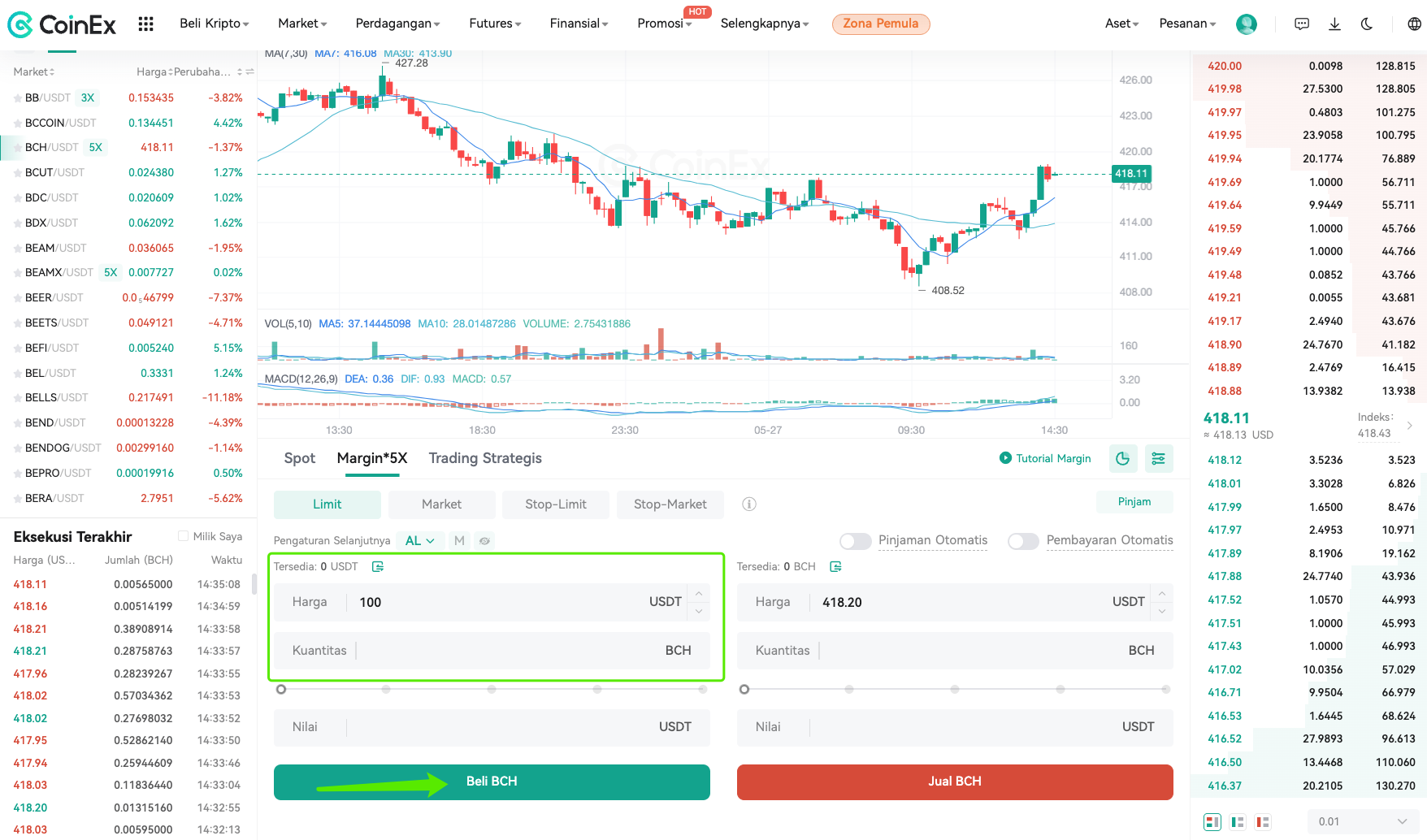
Task: Select BCH/USDT pair in market list
Action: click(x=128, y=148)
